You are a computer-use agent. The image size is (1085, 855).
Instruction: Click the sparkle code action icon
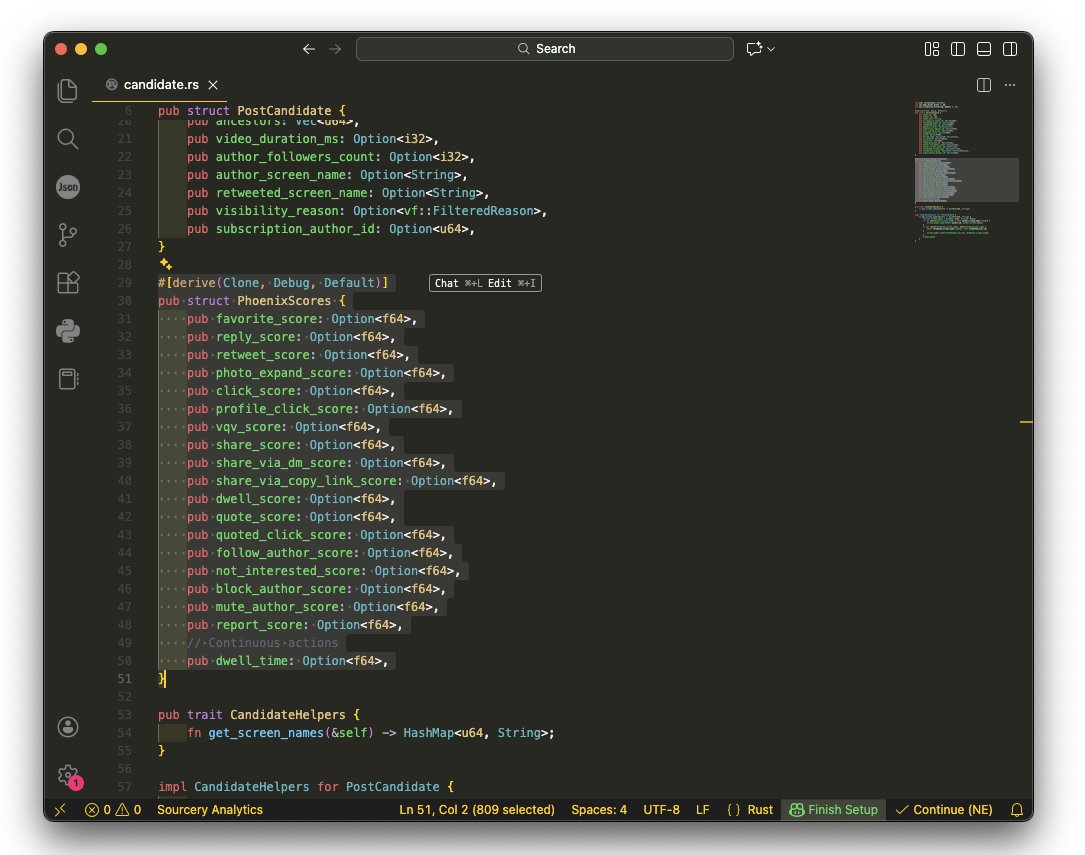pyautogui.click(x=166, y=264)
